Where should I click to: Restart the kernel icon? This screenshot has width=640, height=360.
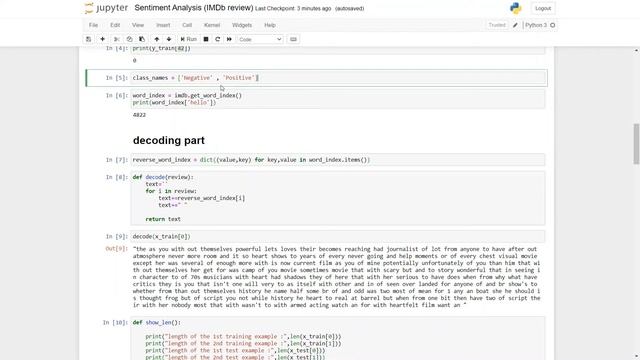pyautogui.click(x=218, y=39)
